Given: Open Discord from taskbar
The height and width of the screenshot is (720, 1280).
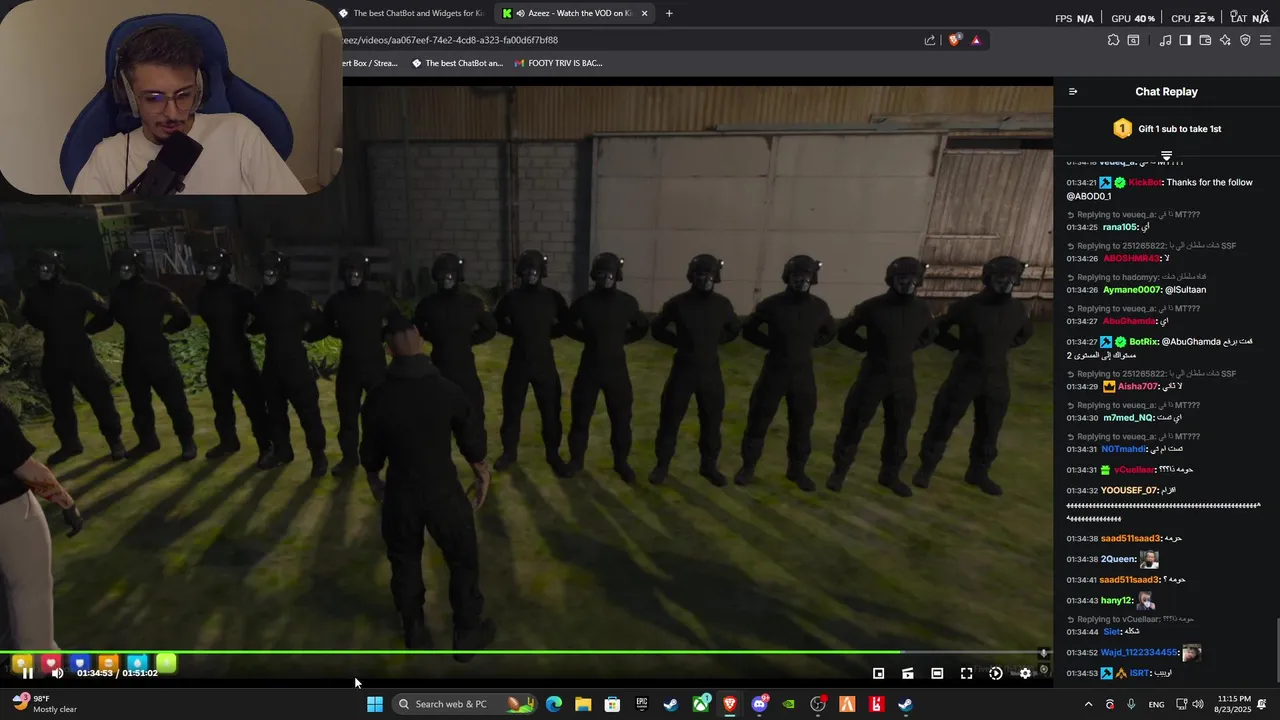Looking at the screenshot, I should point(759,704).
